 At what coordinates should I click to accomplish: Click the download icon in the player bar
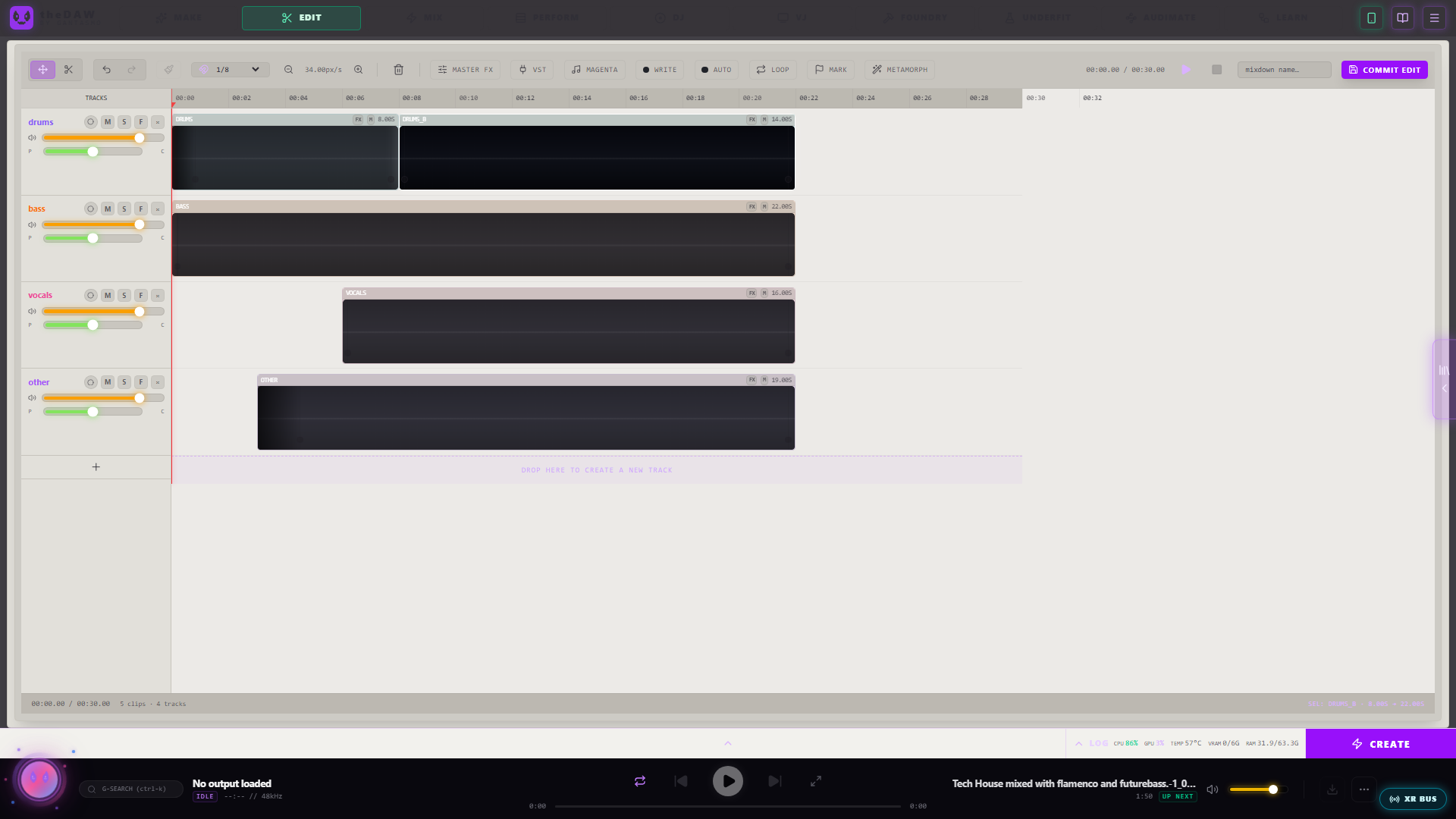[1332, 789]
